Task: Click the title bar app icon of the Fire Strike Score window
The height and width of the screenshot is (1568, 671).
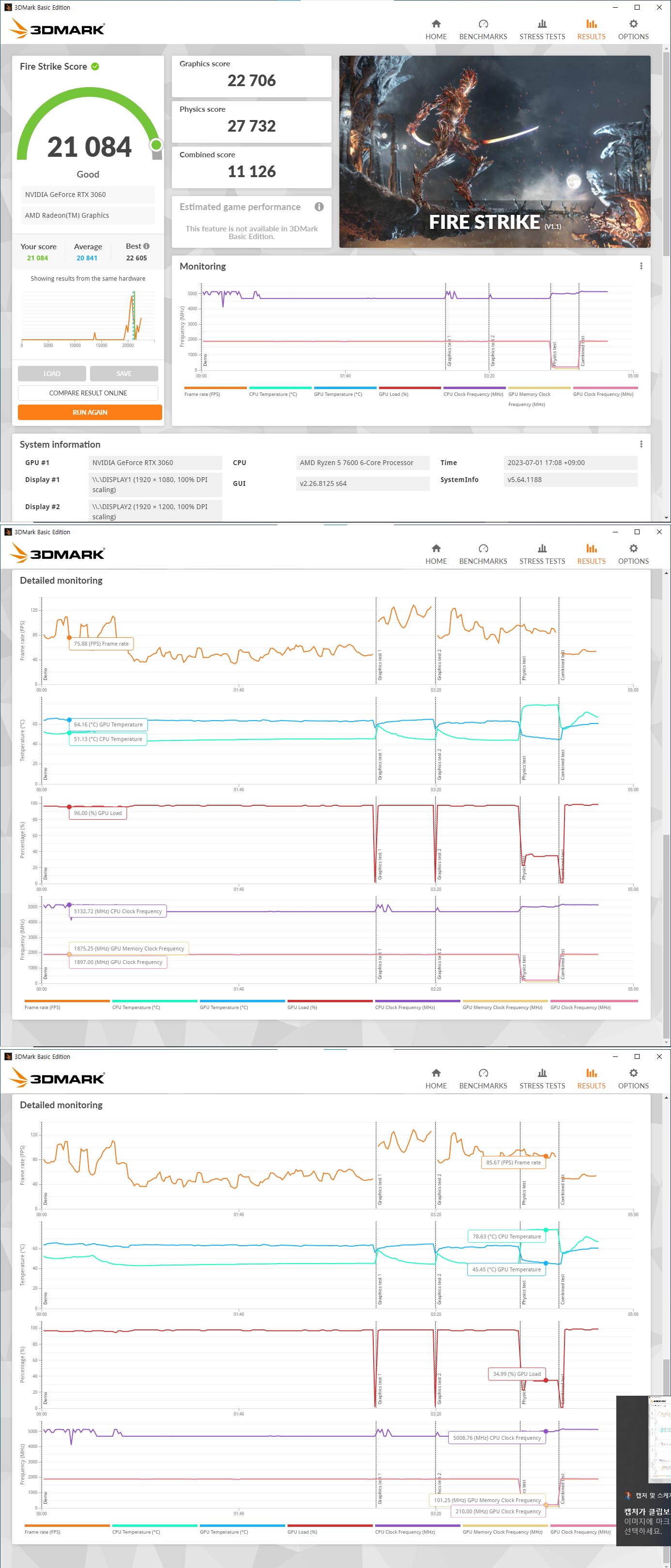Action: pos(8,7)
